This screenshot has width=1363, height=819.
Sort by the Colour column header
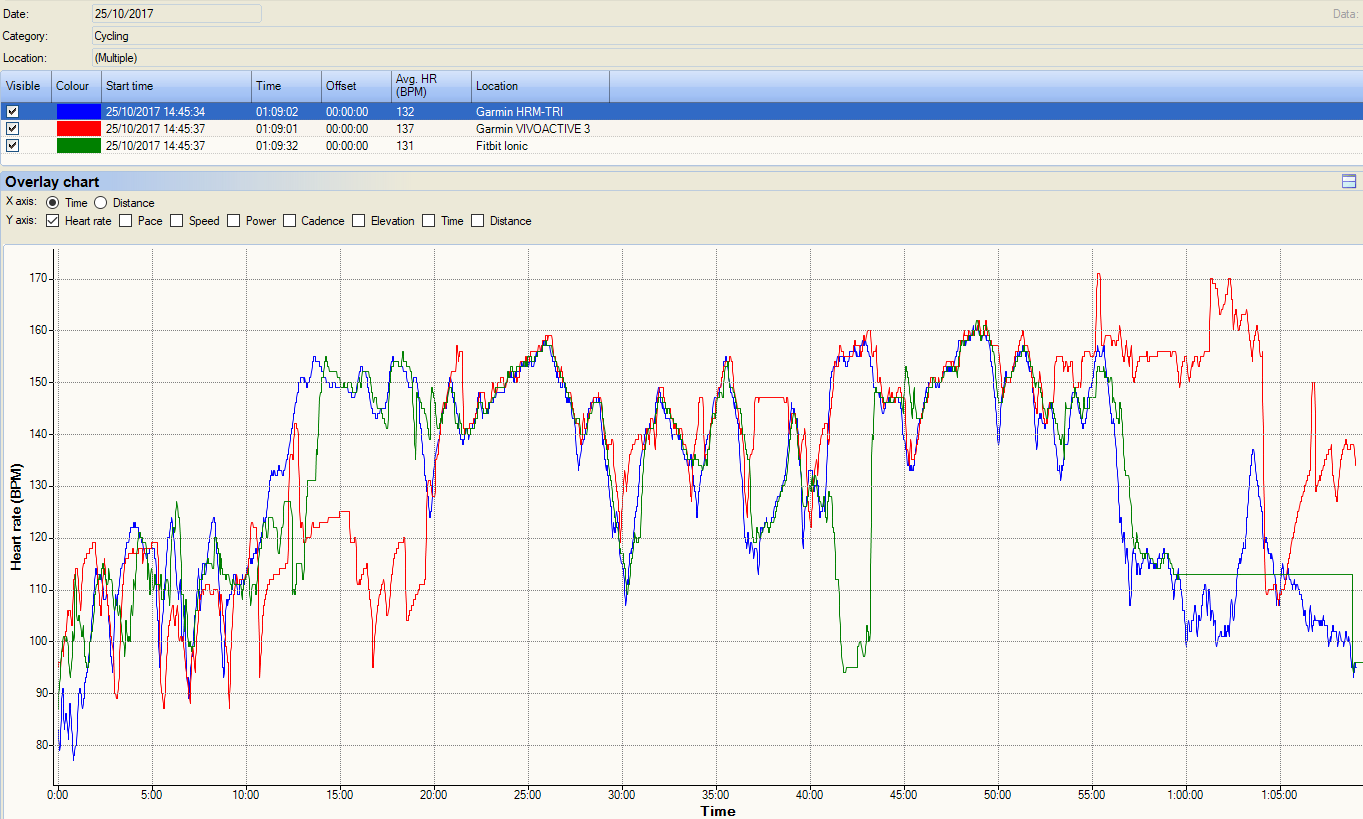point(77,86)
